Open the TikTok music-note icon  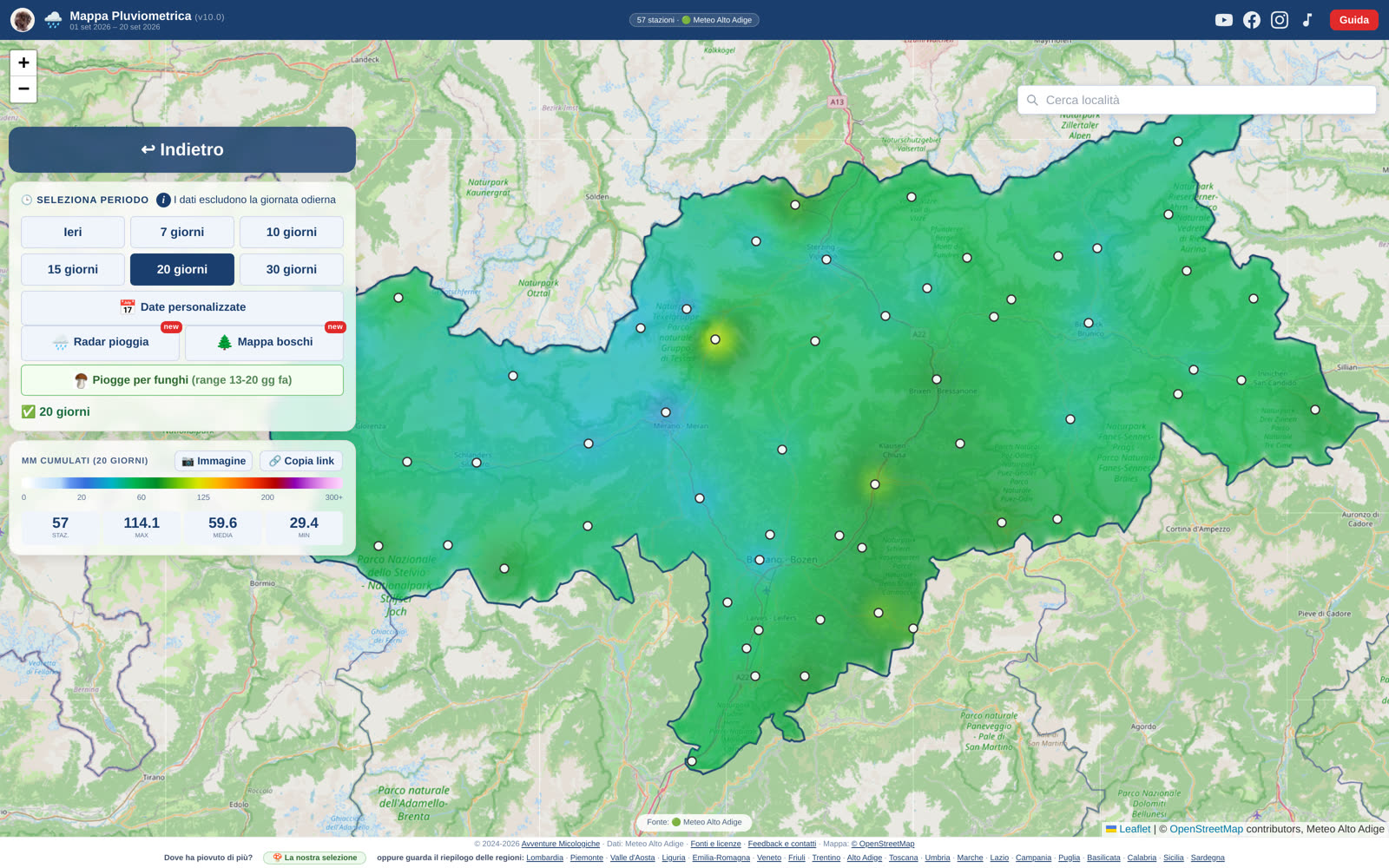(x=1307, y=20)
